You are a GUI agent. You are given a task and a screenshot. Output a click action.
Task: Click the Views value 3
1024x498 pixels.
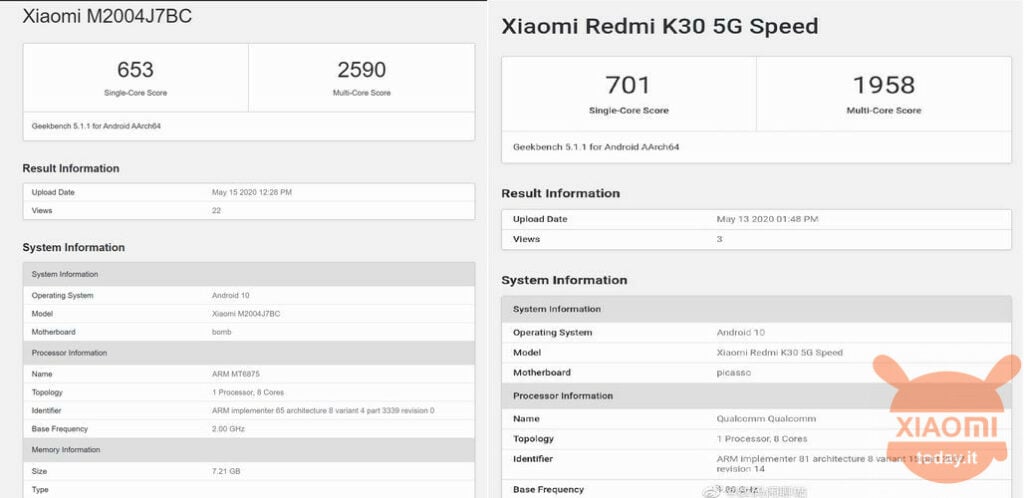tap(720, 239)
